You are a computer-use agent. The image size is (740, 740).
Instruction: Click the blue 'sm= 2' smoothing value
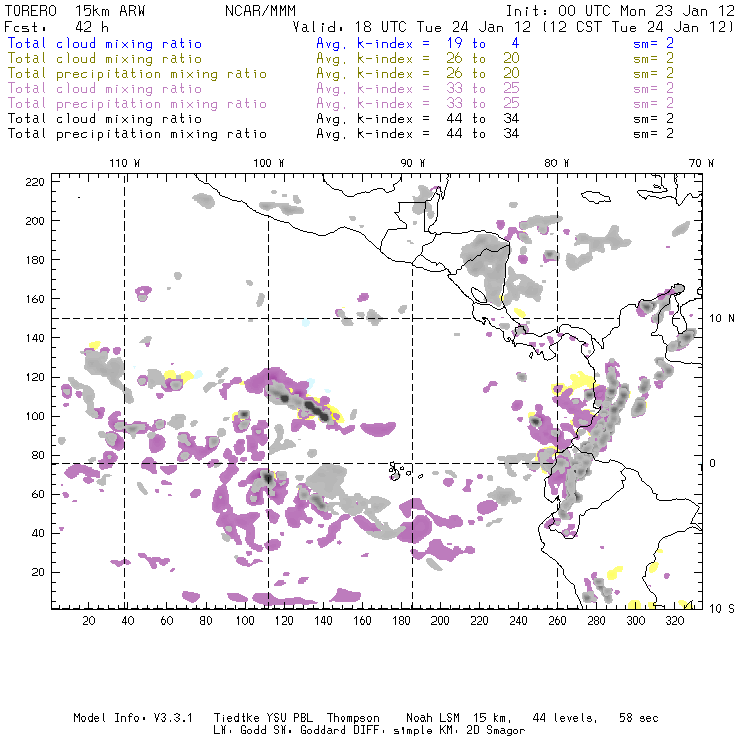(x=653, y=43)
